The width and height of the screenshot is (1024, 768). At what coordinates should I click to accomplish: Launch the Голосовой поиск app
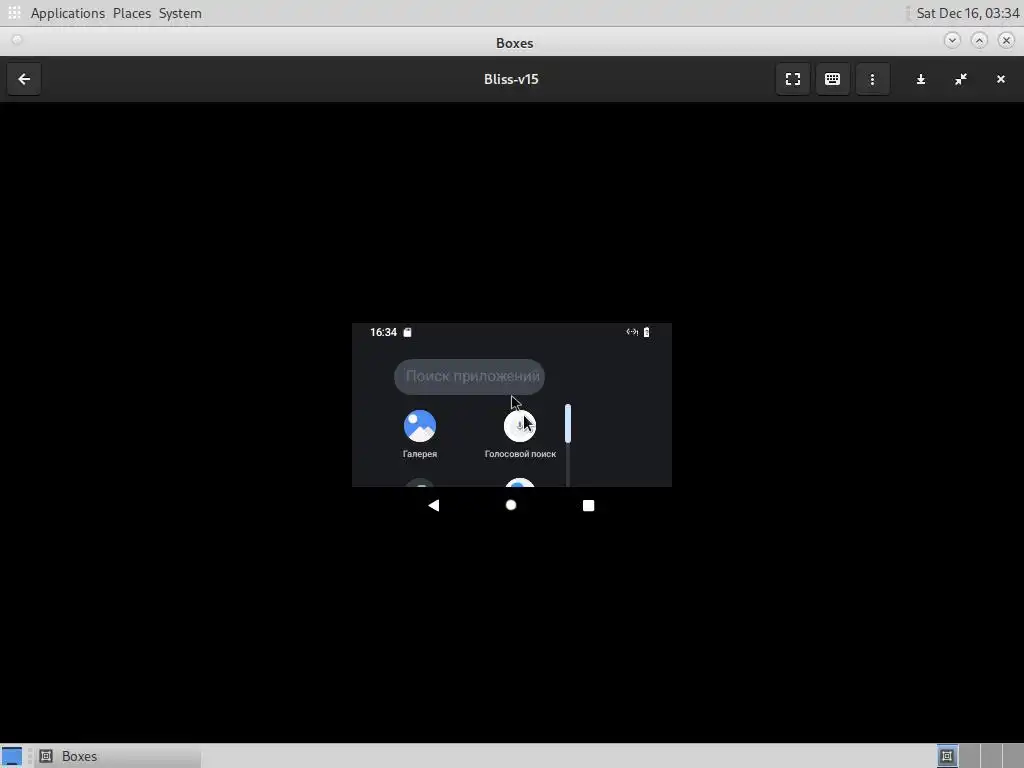pyautogui.click(x=520, y=426)
